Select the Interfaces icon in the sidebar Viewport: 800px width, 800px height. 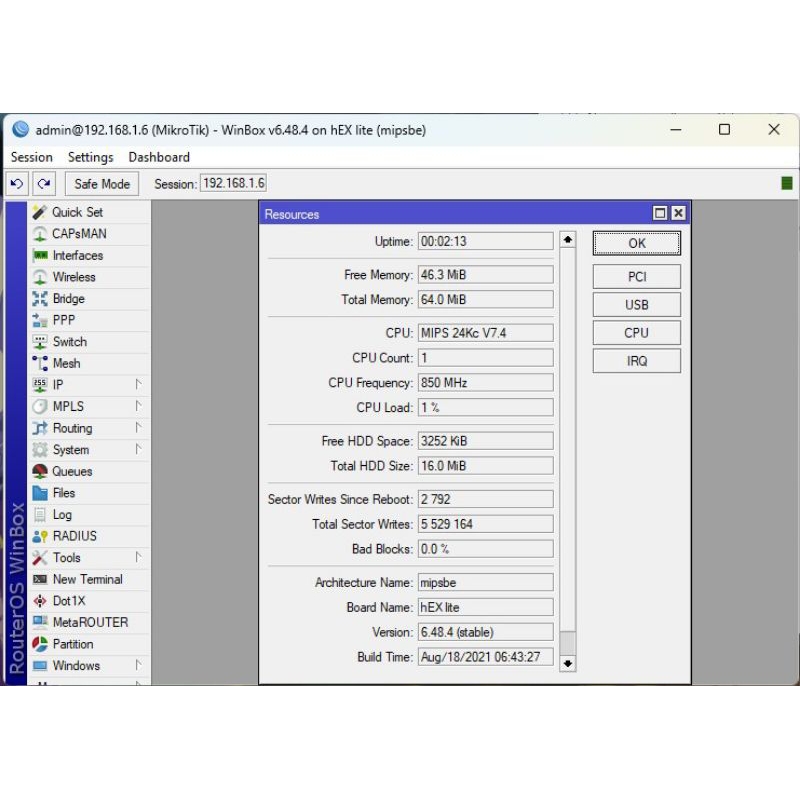(x=40, y=256)
